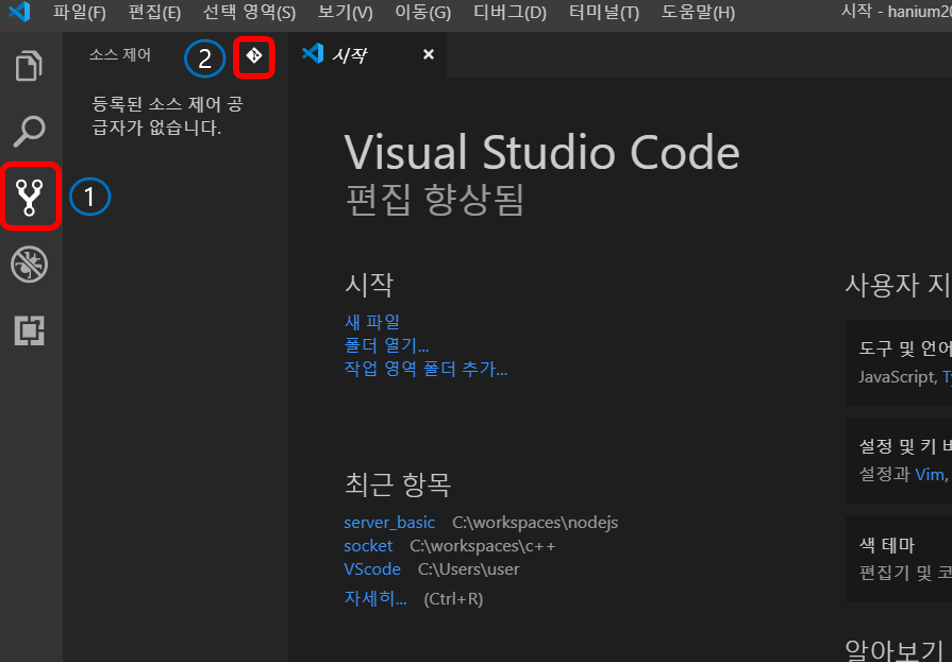
Task: Open the 도움말(H) menu
Action: coord(698,12)
